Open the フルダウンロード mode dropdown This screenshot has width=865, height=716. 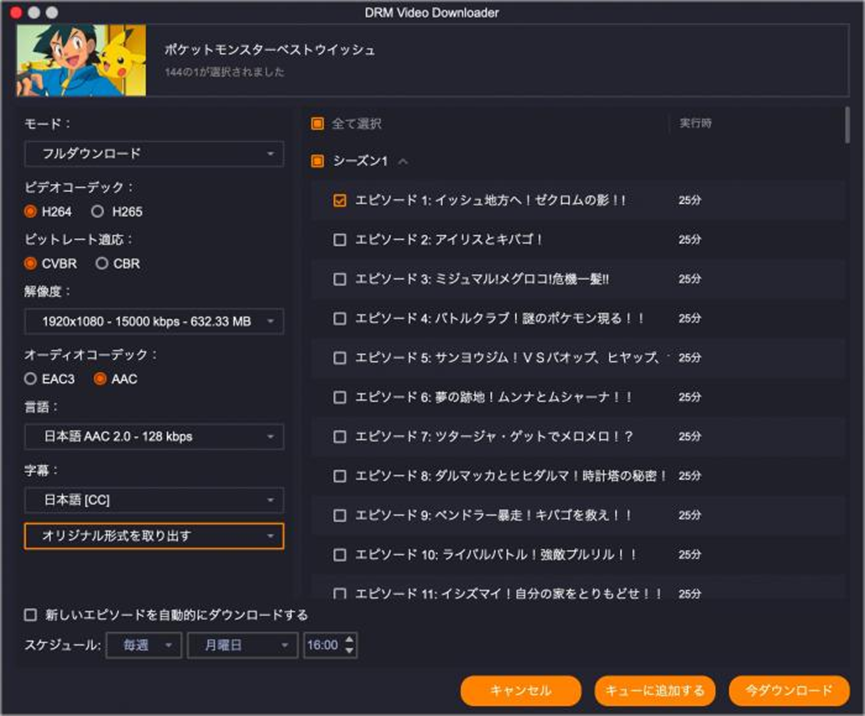click(x=154, y=154)
